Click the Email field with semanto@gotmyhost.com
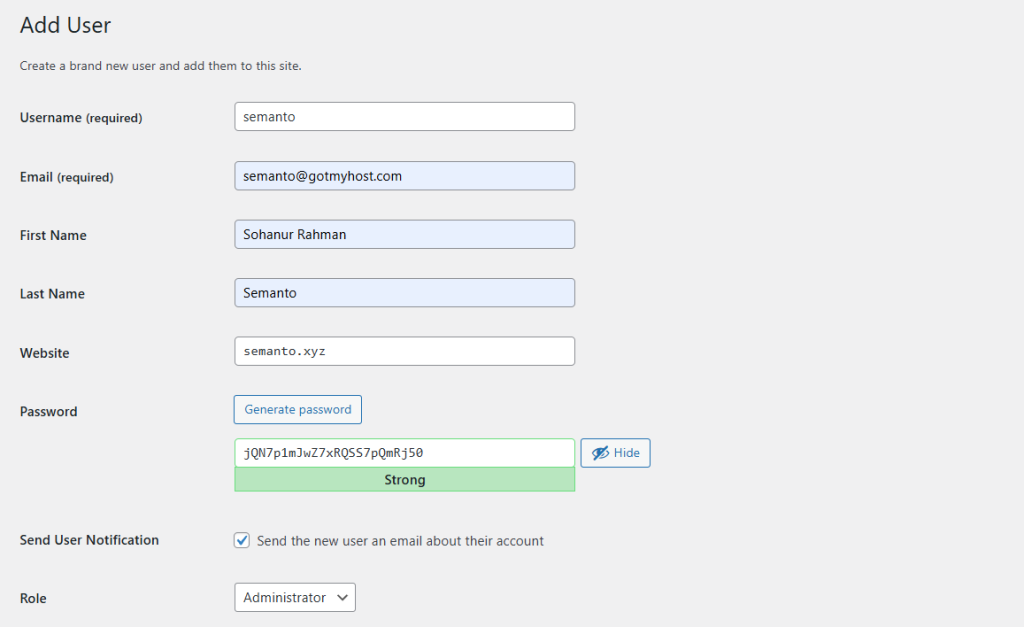This screenshot has width=1024, height=627. coord(404,176)
